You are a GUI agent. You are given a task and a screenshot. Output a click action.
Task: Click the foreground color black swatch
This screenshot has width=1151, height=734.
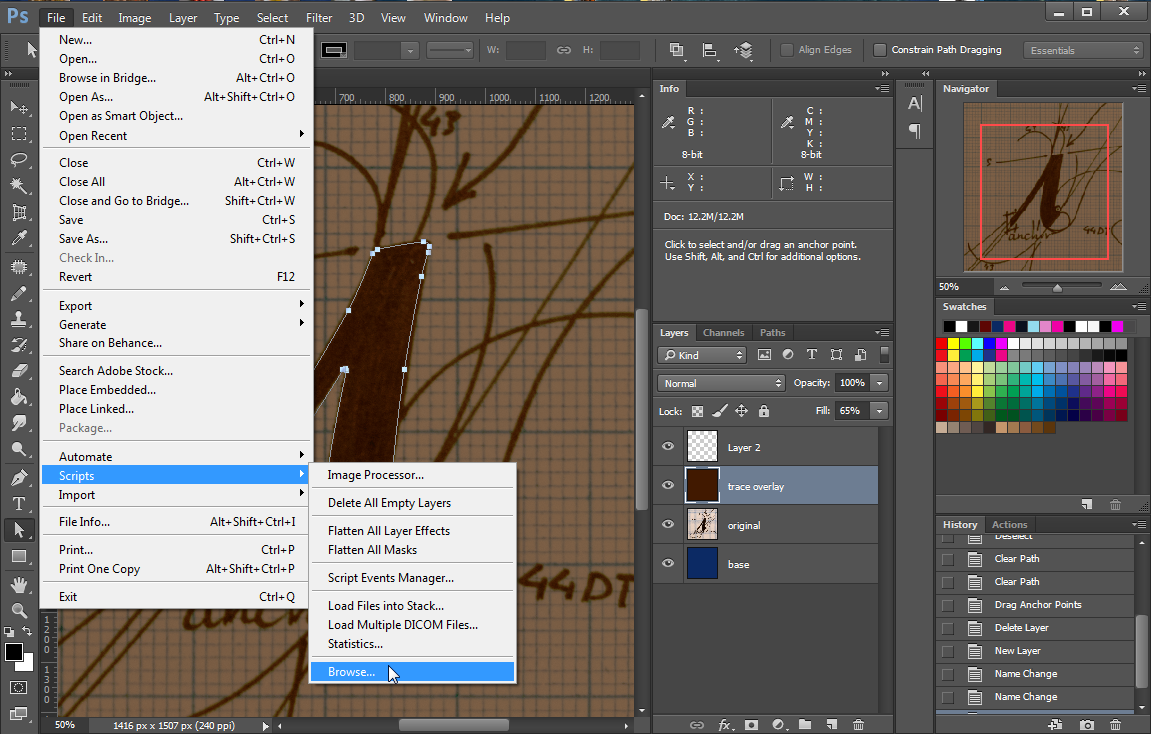click(13, 652)
